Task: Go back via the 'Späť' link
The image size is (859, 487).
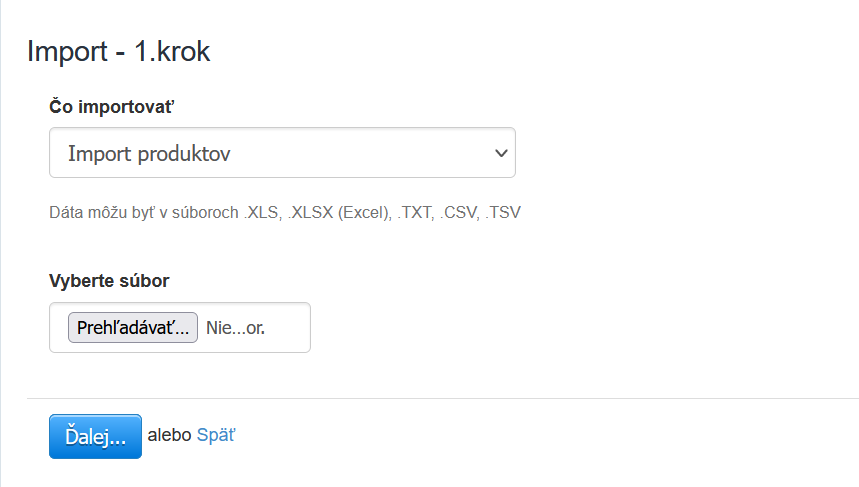Action: click(216, 435)
